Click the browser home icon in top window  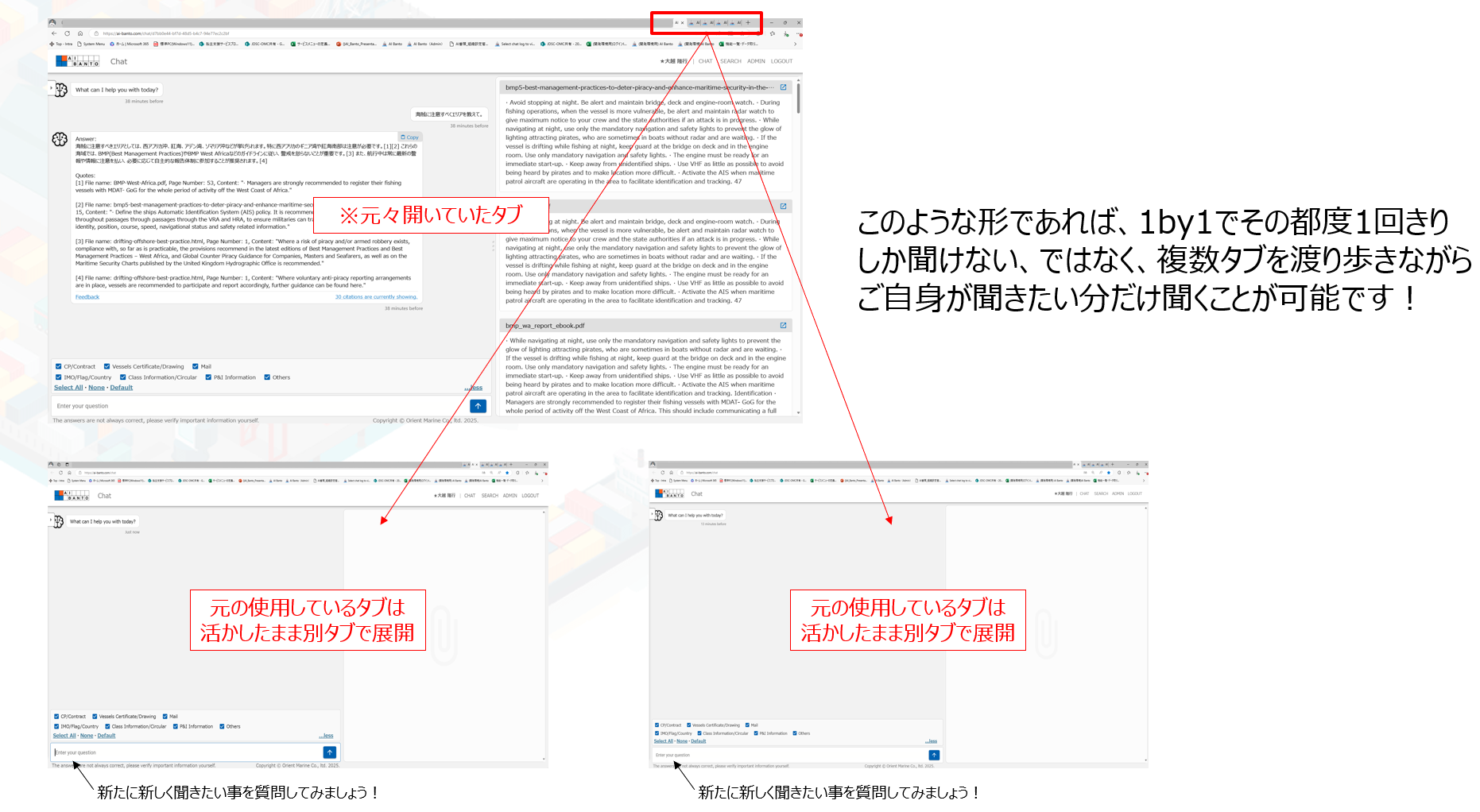80,33
